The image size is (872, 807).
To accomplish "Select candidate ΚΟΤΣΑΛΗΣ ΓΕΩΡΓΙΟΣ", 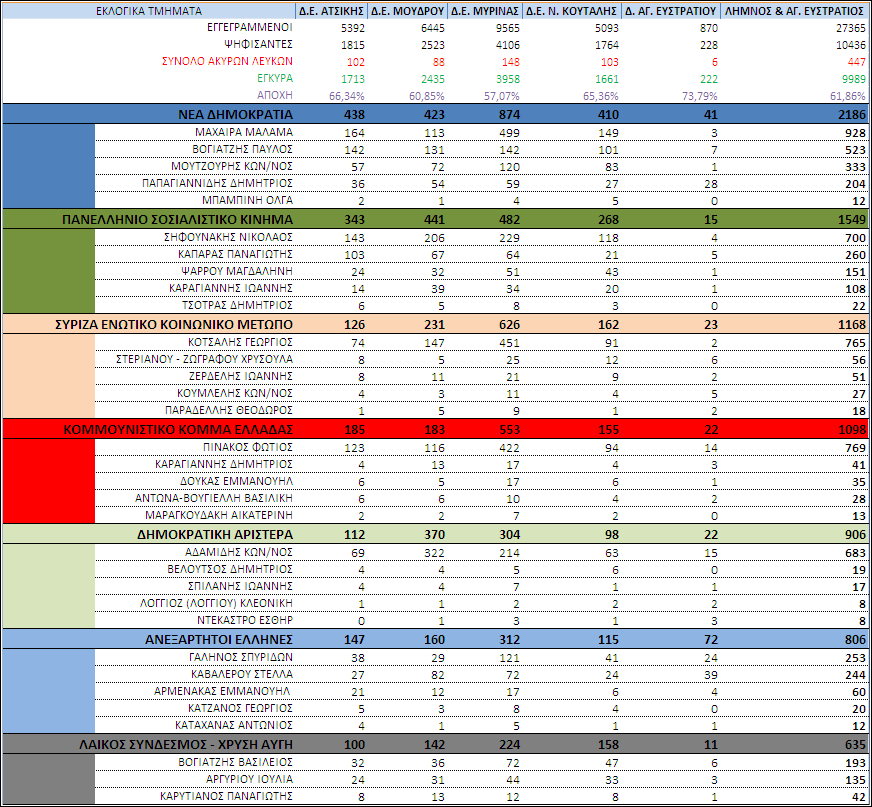I will (240, 342).
